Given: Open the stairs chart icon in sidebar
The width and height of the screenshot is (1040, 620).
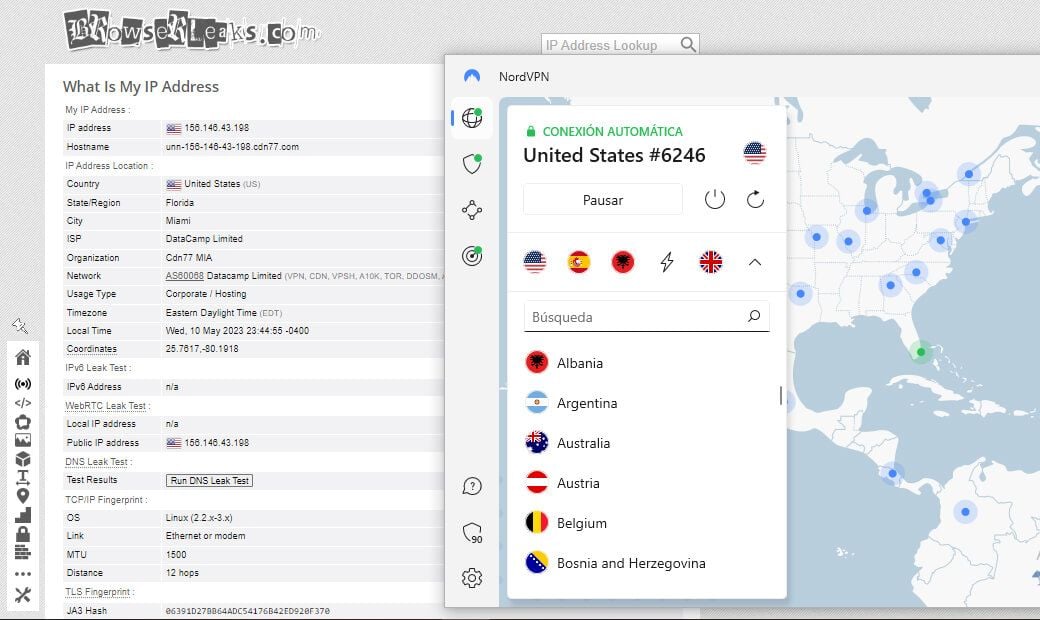Looking at the screenshot, I should click(x=23, y=515).
